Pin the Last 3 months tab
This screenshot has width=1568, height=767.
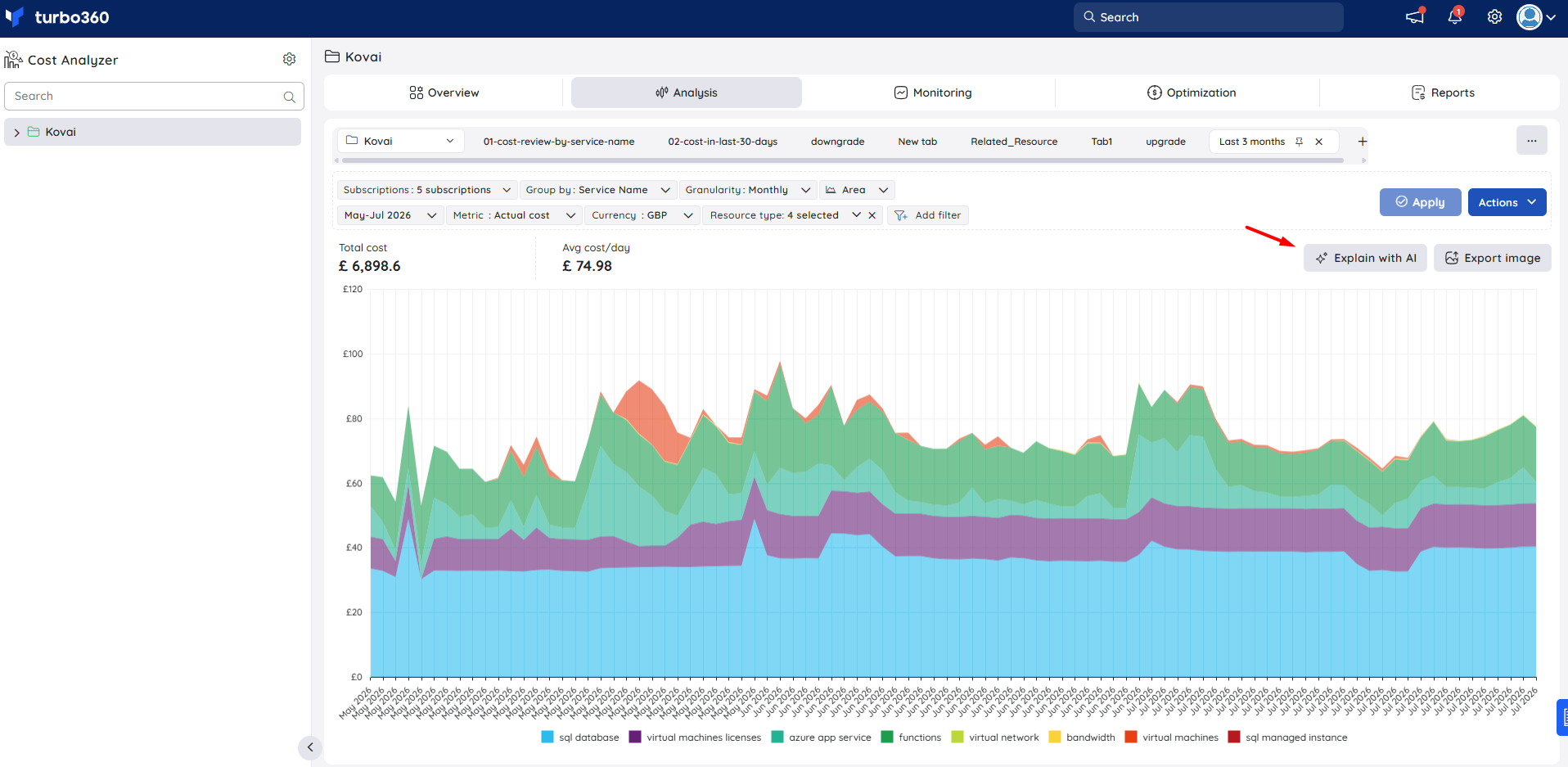point(1299,142)
